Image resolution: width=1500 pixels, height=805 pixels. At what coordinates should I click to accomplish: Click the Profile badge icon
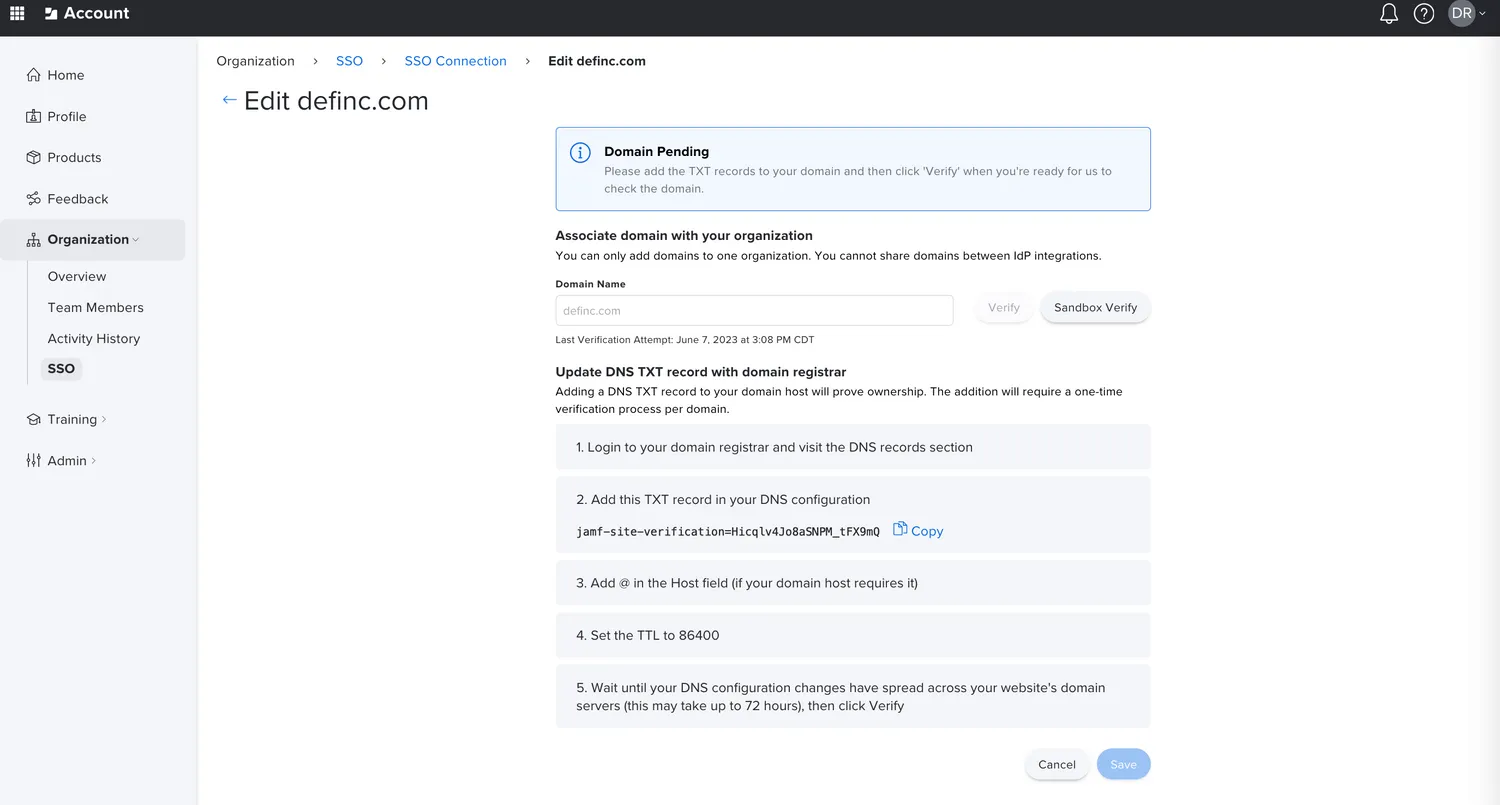click(32, 116)
